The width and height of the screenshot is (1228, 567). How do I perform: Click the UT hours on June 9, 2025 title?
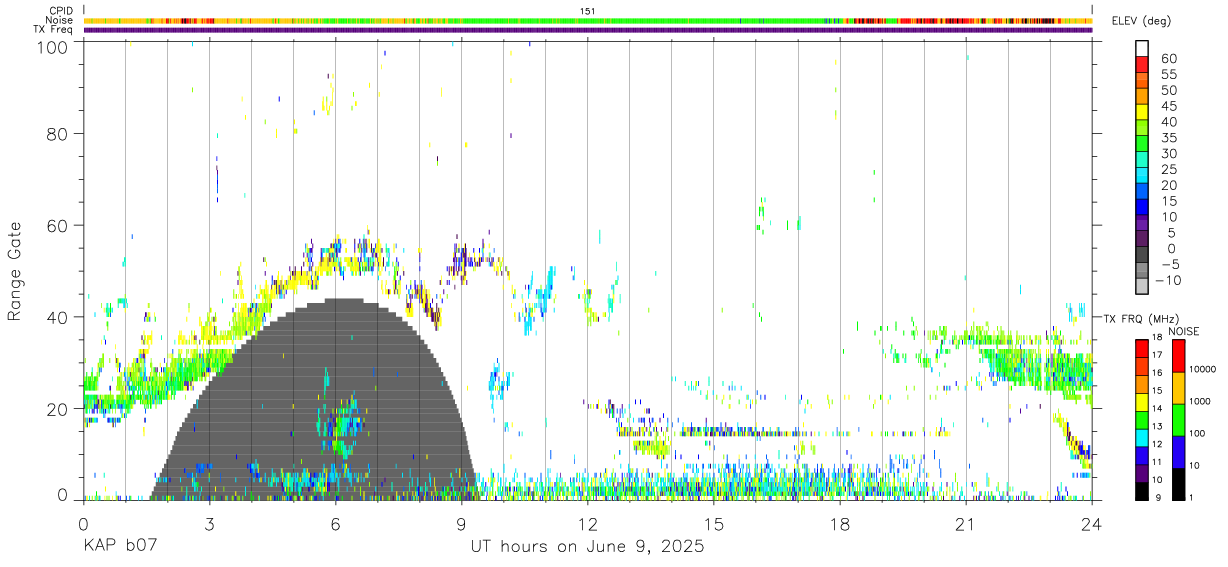(x=587, y=547)
